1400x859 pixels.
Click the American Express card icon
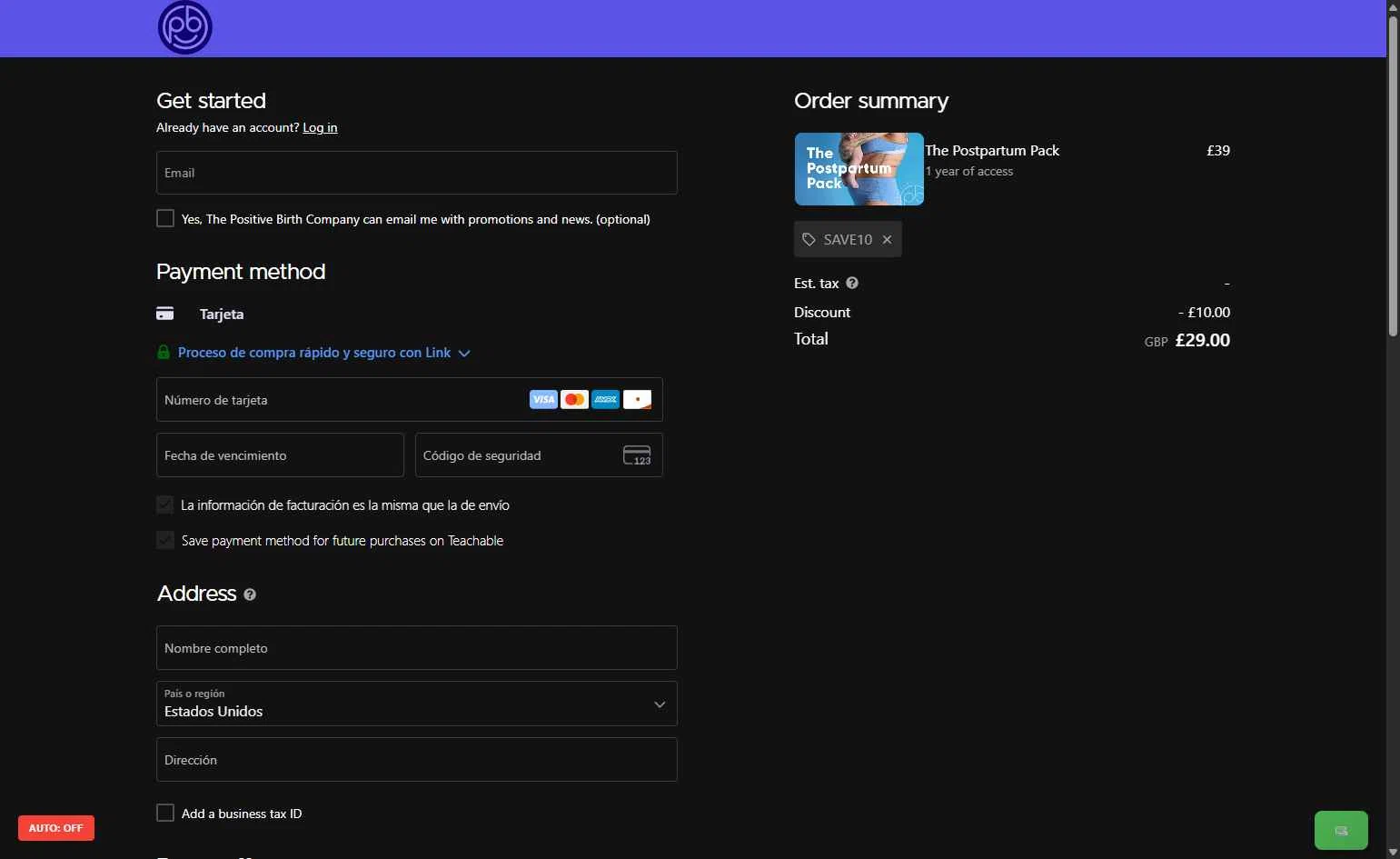pyautogui.click(x=605, y=399)
